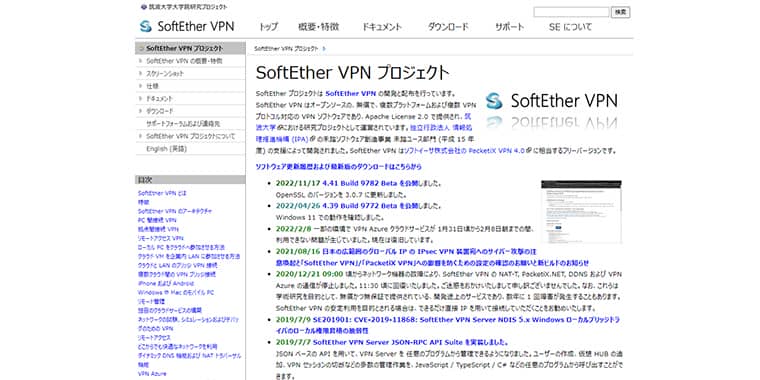Viewport: 760px width, 380px height.
Task: Open トップ in the top navigation
Action: pos(269,27)
